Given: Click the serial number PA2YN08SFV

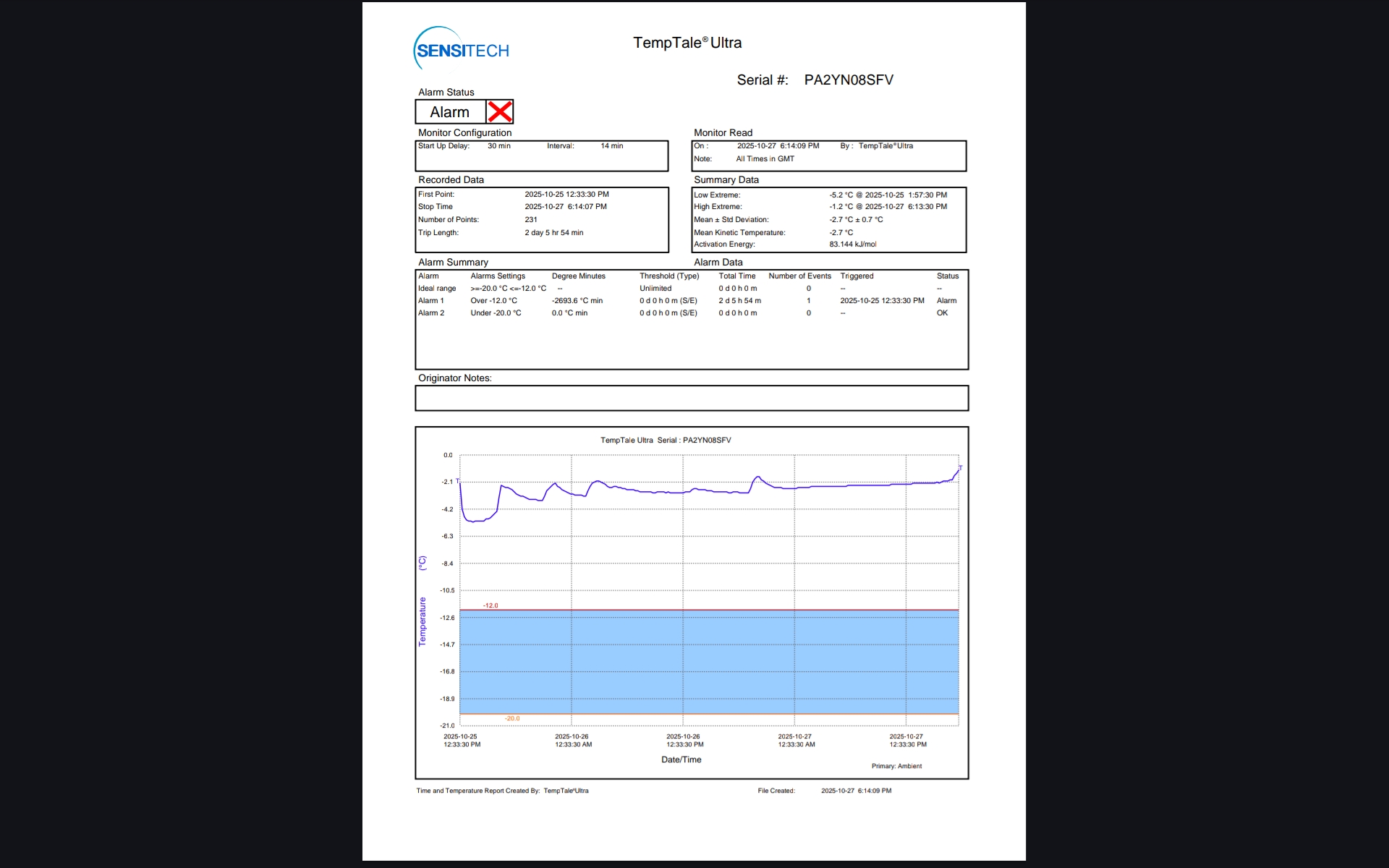Looking at the screenshot, I should (x=848, y=80).
